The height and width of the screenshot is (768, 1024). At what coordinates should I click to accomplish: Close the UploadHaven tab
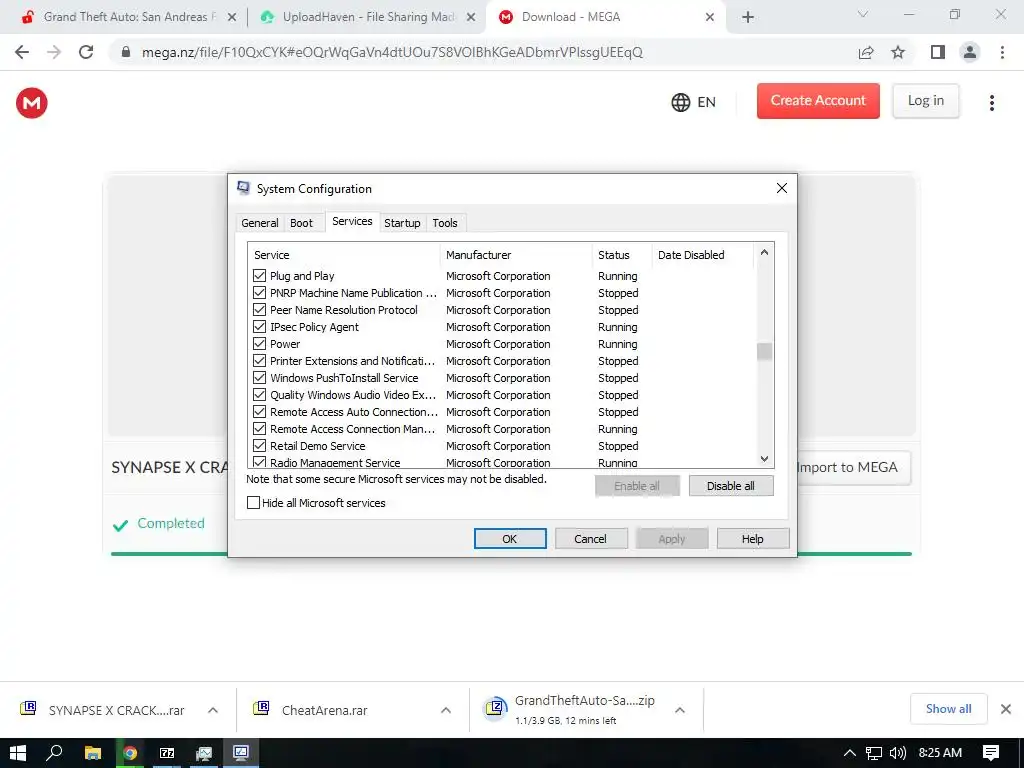point(471,17)
